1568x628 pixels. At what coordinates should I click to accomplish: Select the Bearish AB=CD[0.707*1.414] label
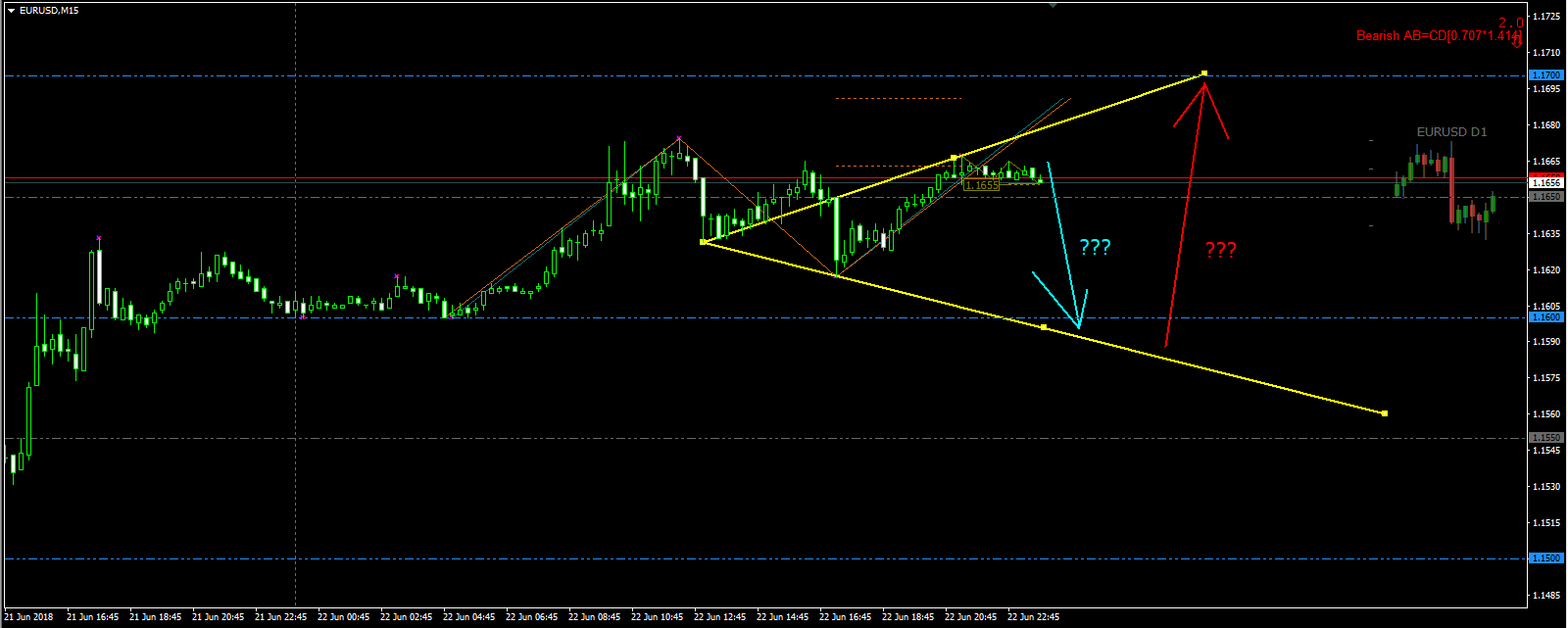(1439, 36)
